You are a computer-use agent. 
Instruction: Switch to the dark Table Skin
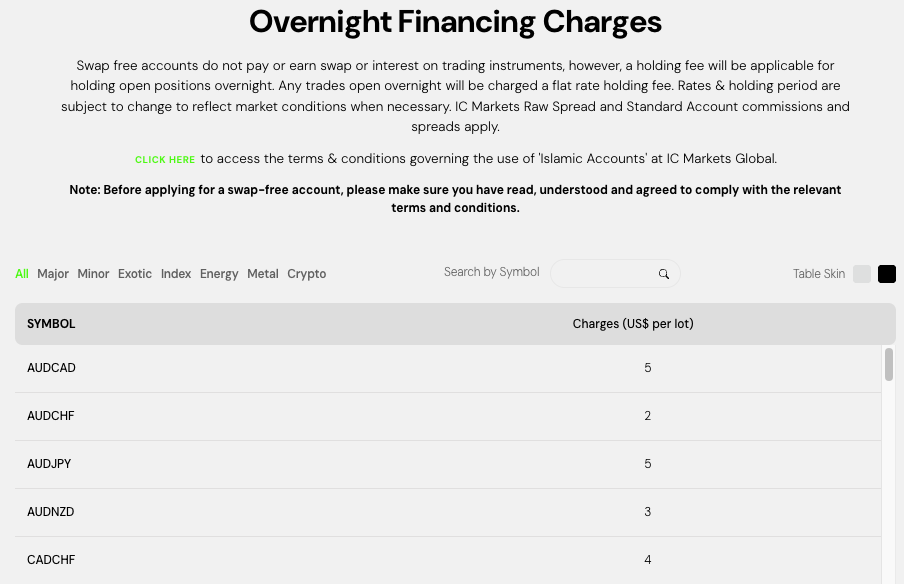[884, 273]
